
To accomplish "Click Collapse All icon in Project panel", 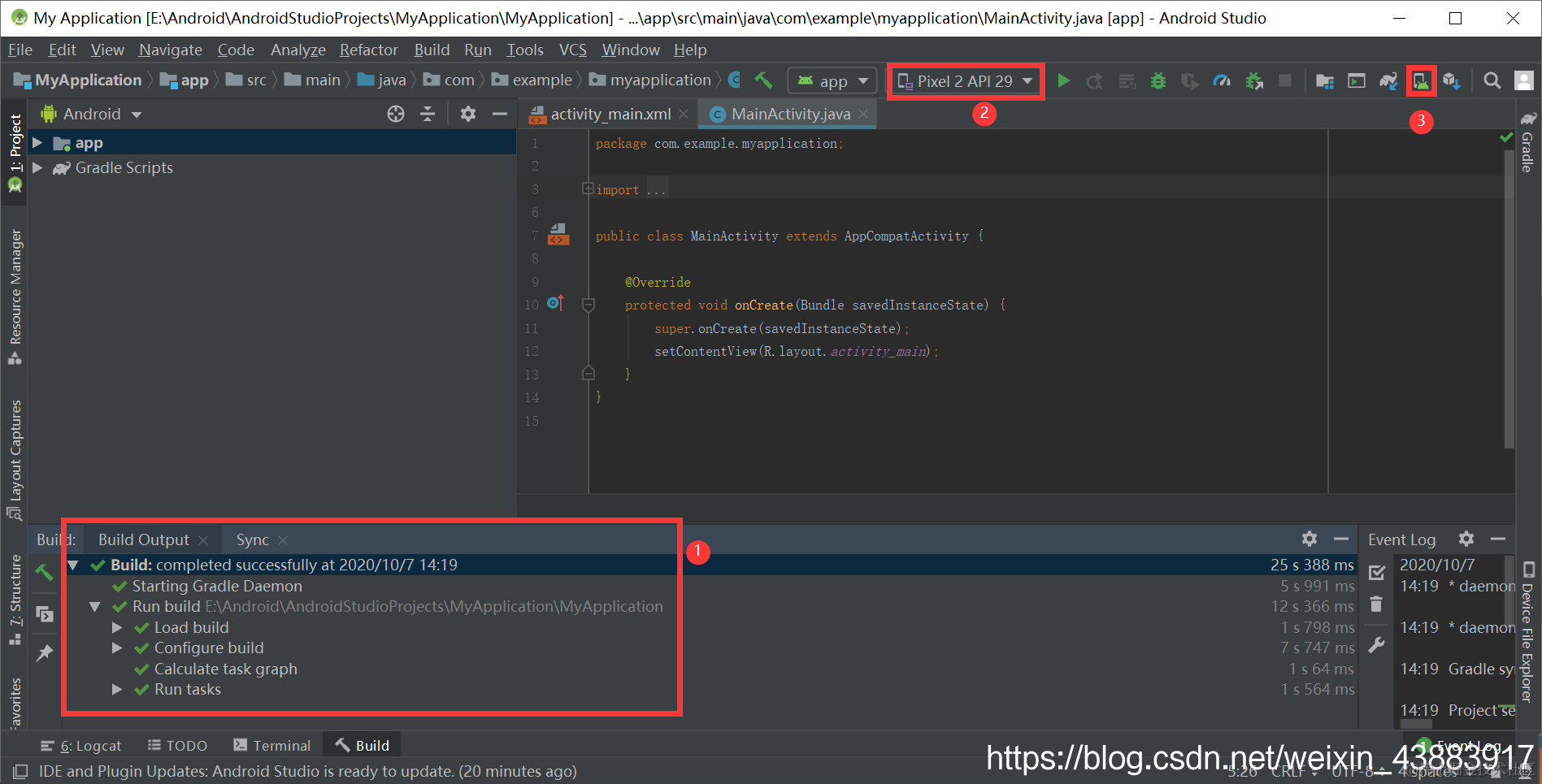I will (x=428, y=114).
